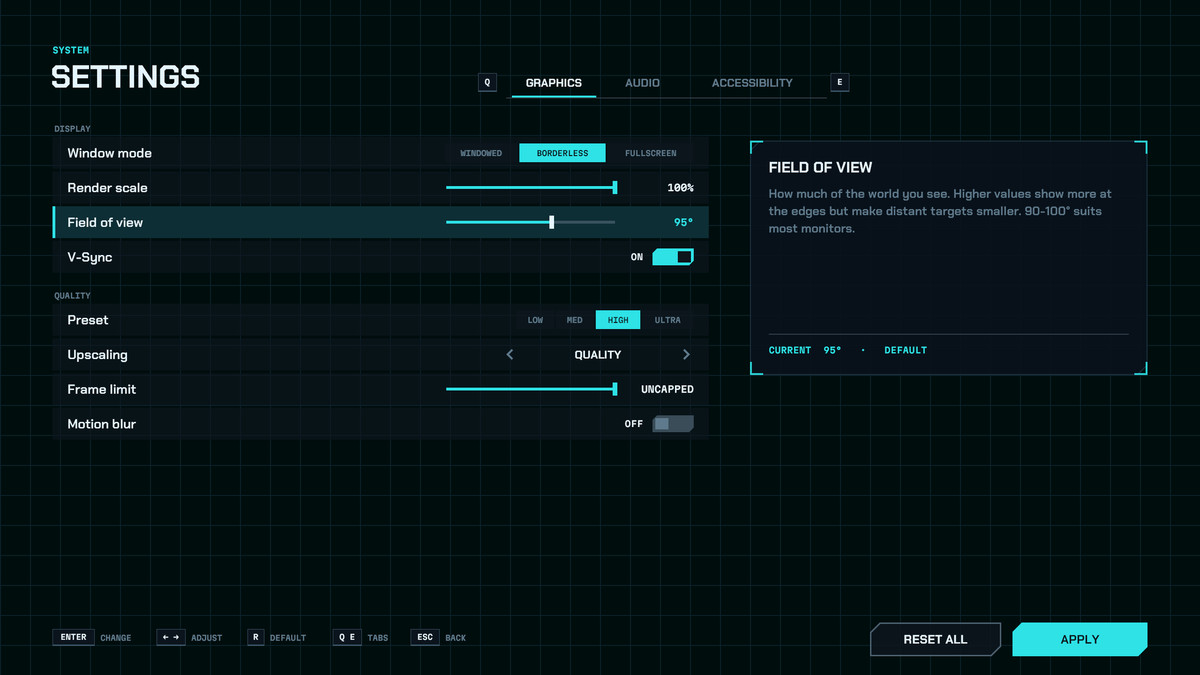
Task: Click next arrow for Upscaling
Action: click(x=686, y=355)
